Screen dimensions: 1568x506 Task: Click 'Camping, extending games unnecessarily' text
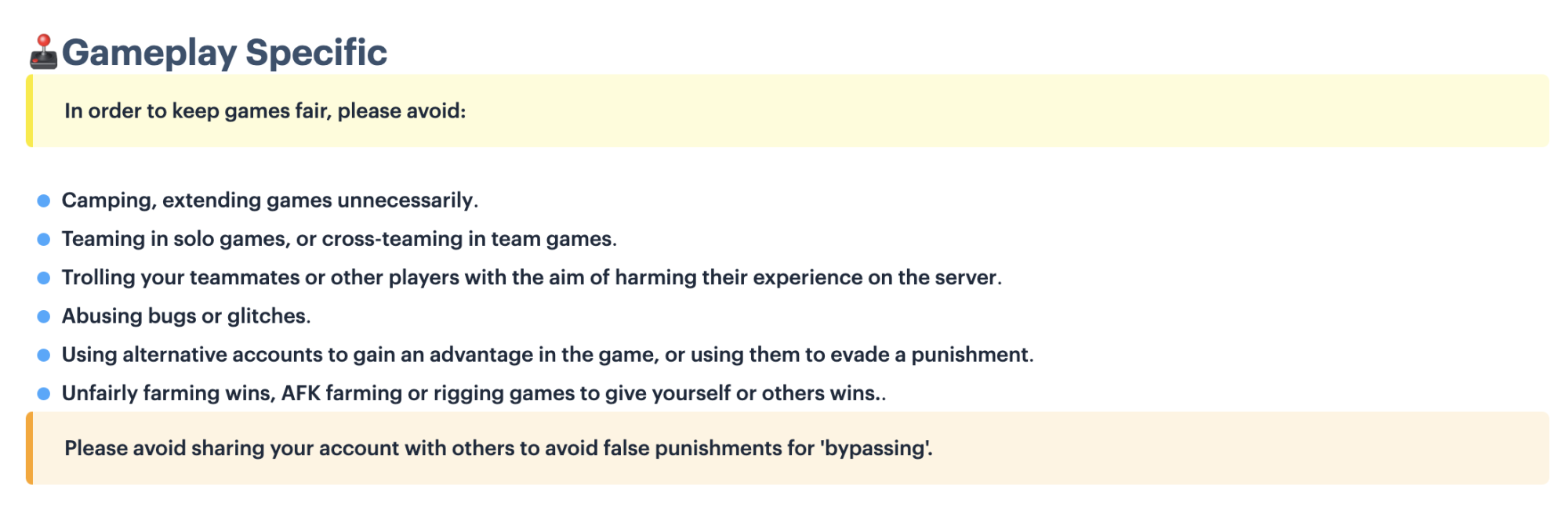point(270,201)
